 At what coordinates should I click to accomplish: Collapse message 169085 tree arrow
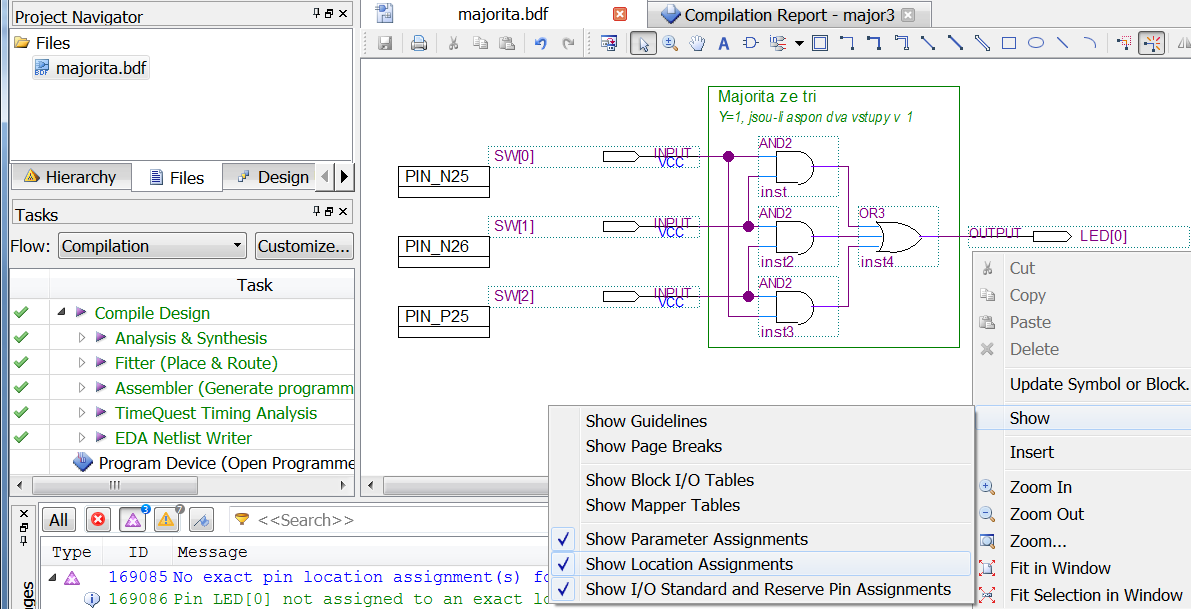pyautogui.click(x=53, y=577)
